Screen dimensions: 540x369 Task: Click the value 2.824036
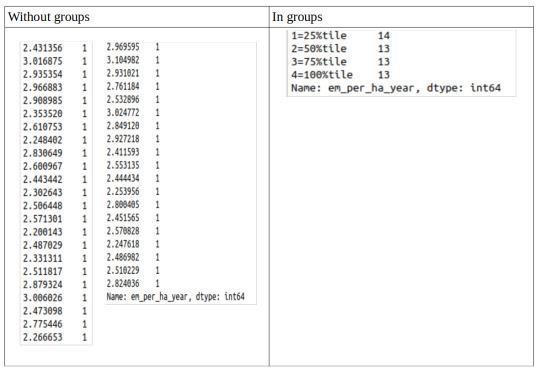tap(123, 284)
